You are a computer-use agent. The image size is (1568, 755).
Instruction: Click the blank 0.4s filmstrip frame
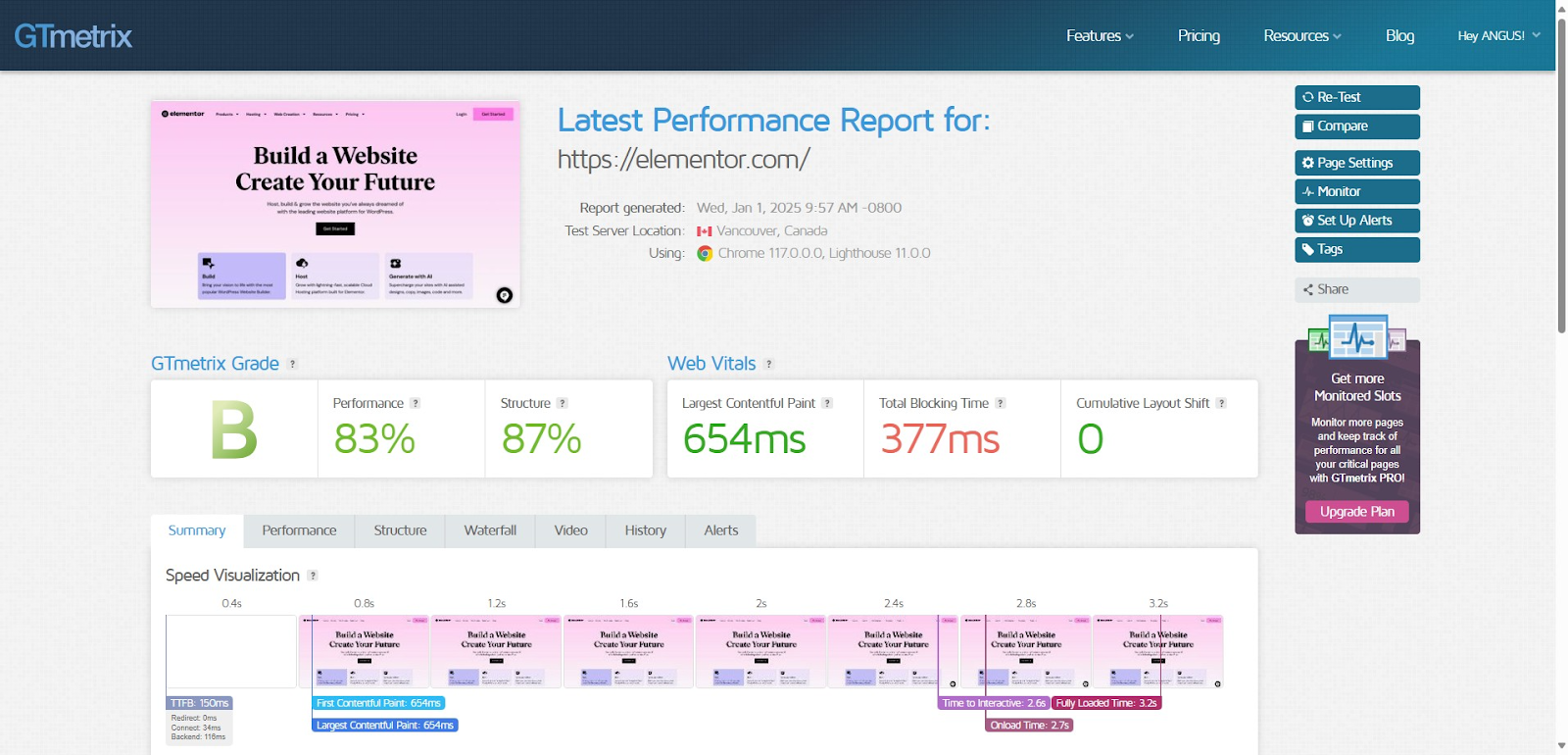(231, 652)
